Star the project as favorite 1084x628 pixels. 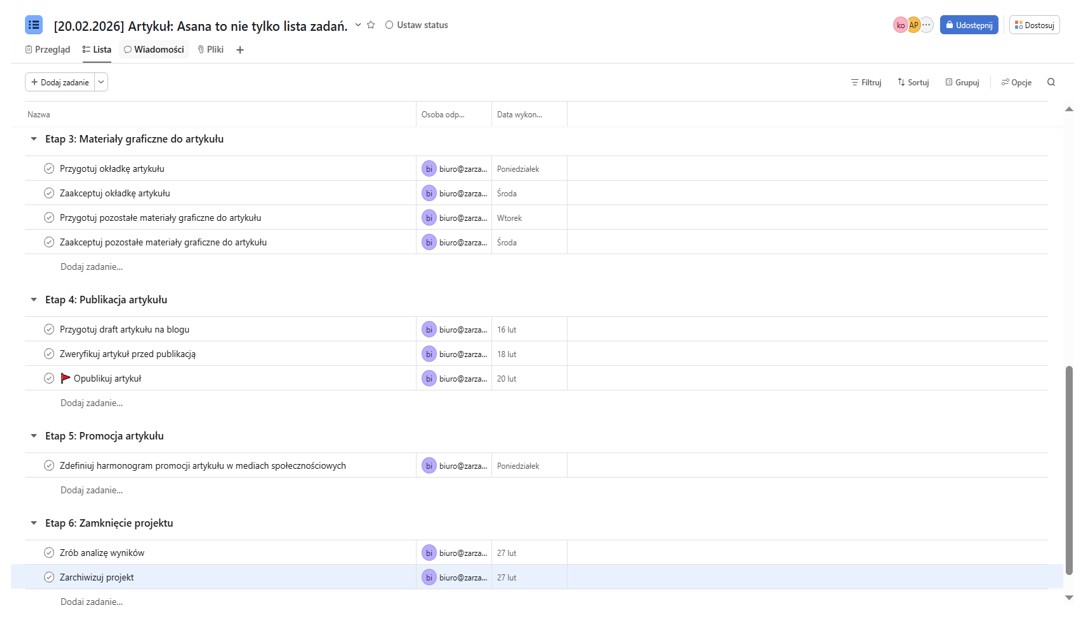371,25
